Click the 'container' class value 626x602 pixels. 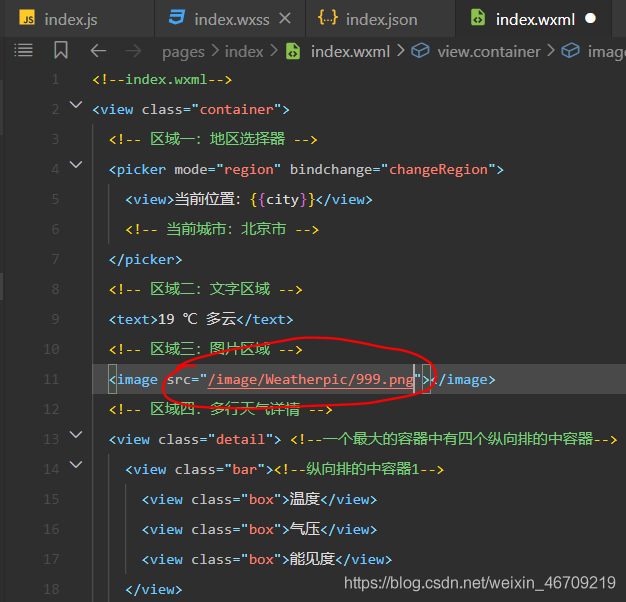pyautogui.click(x=236, y=109)
